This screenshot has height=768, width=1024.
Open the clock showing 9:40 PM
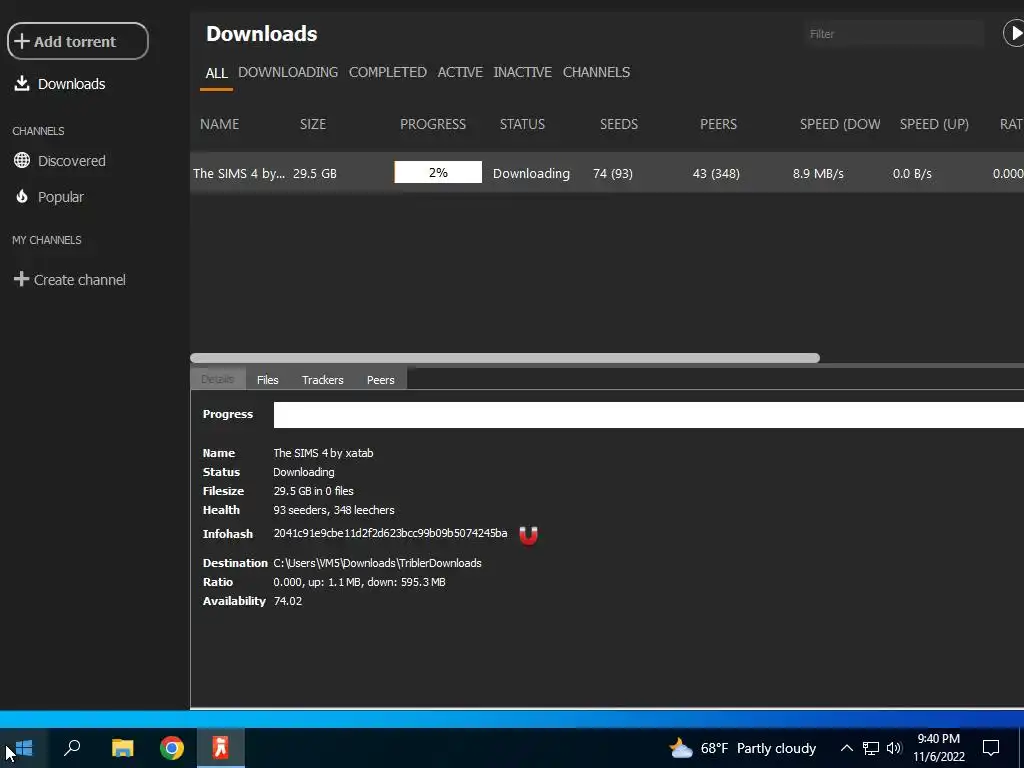(938, 748)
